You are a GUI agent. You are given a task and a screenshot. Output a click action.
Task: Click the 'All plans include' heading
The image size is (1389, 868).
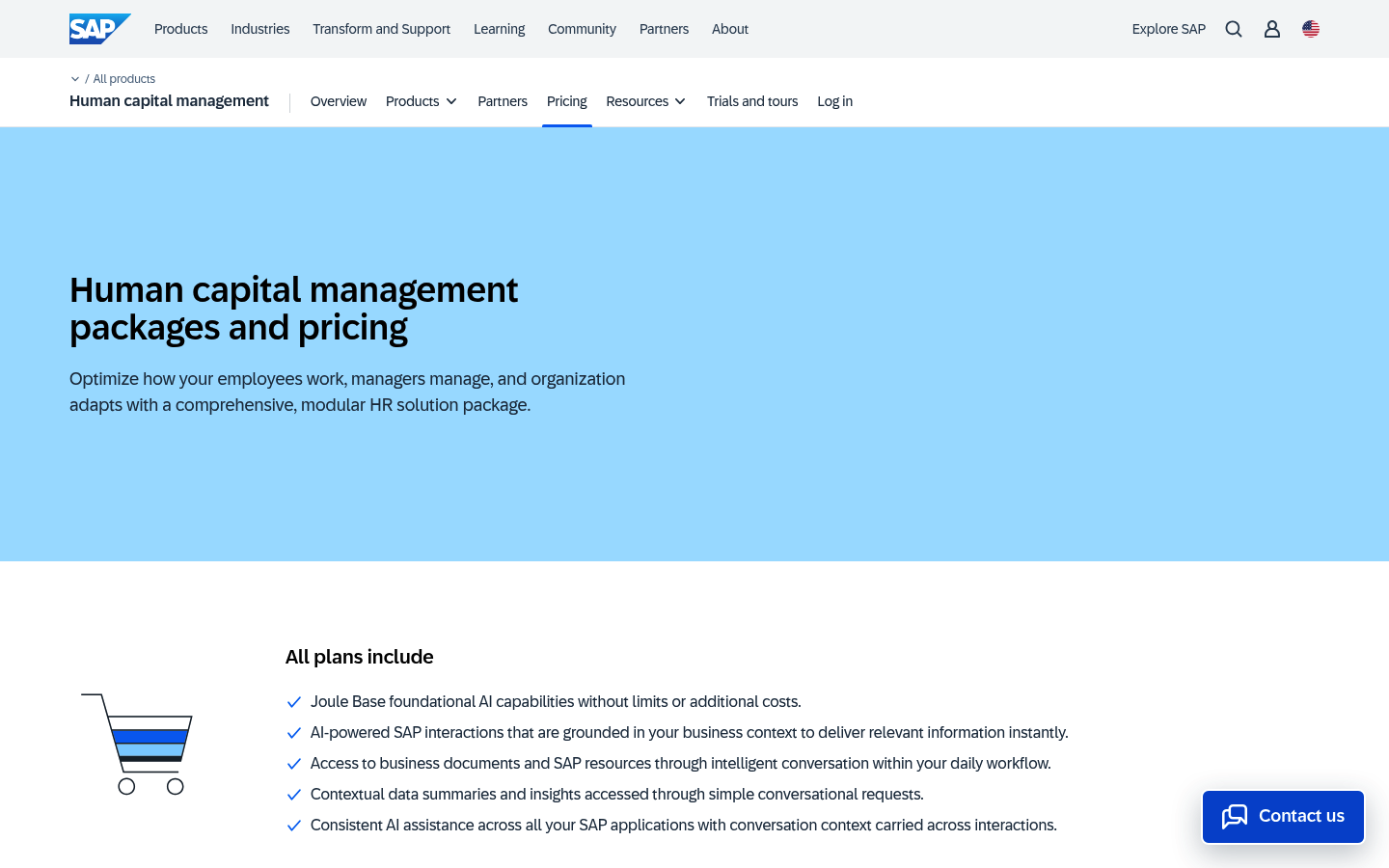(360, 657)
